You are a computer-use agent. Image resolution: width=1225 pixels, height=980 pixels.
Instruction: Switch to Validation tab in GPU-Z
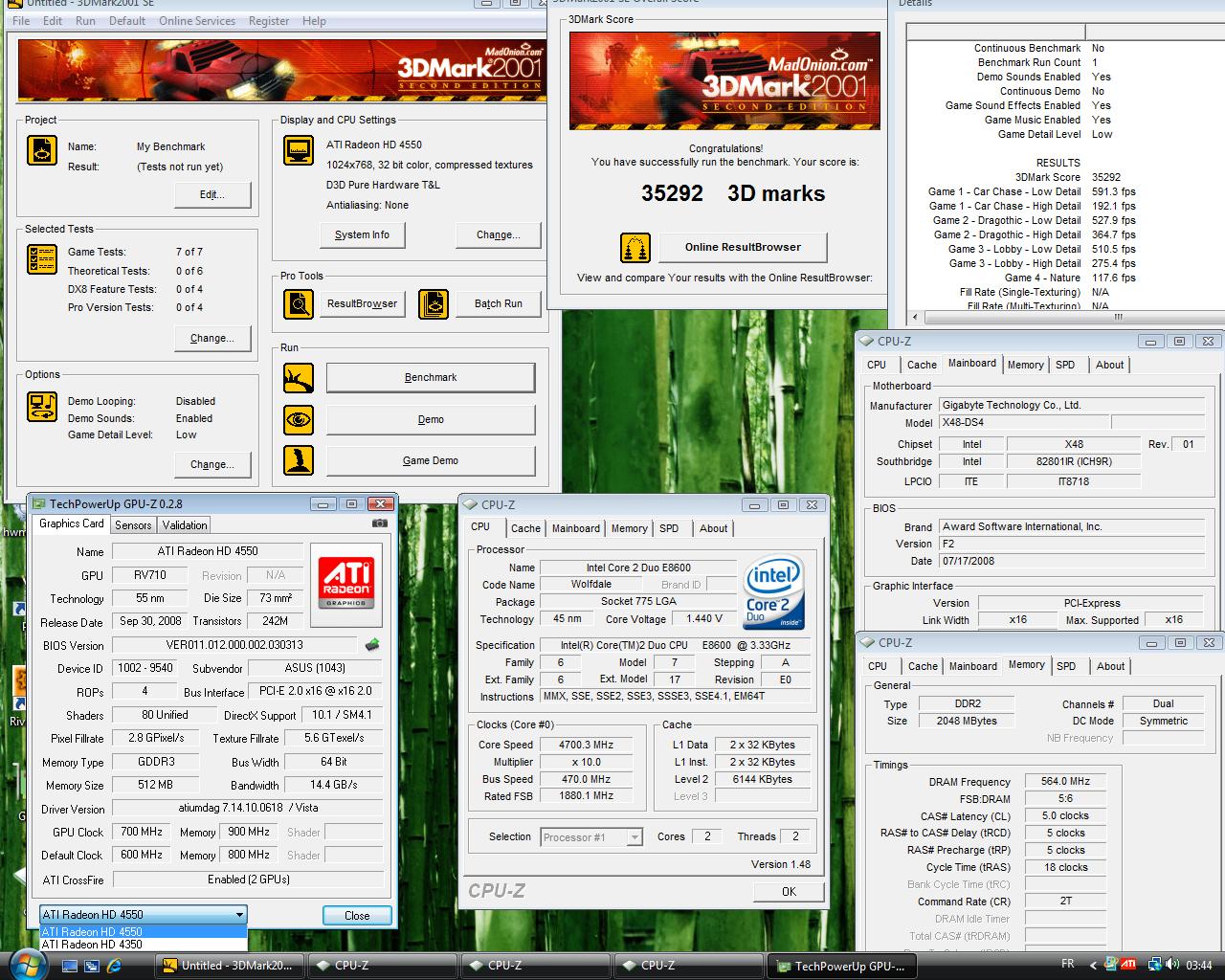tap(185, 524)
